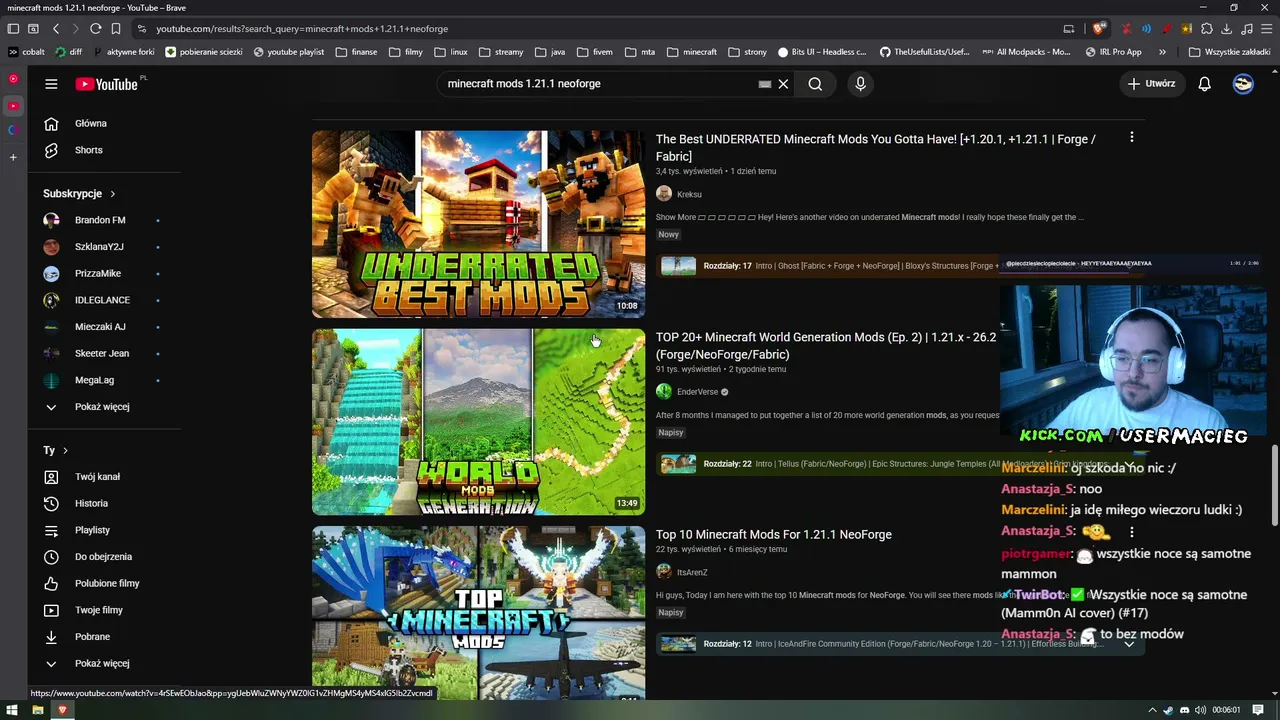The width and height of the screenshot is (1280, 720).
Task: Open Rozdziały: 17 chapters of Underrated Mods video
Action: click(727, 266)
